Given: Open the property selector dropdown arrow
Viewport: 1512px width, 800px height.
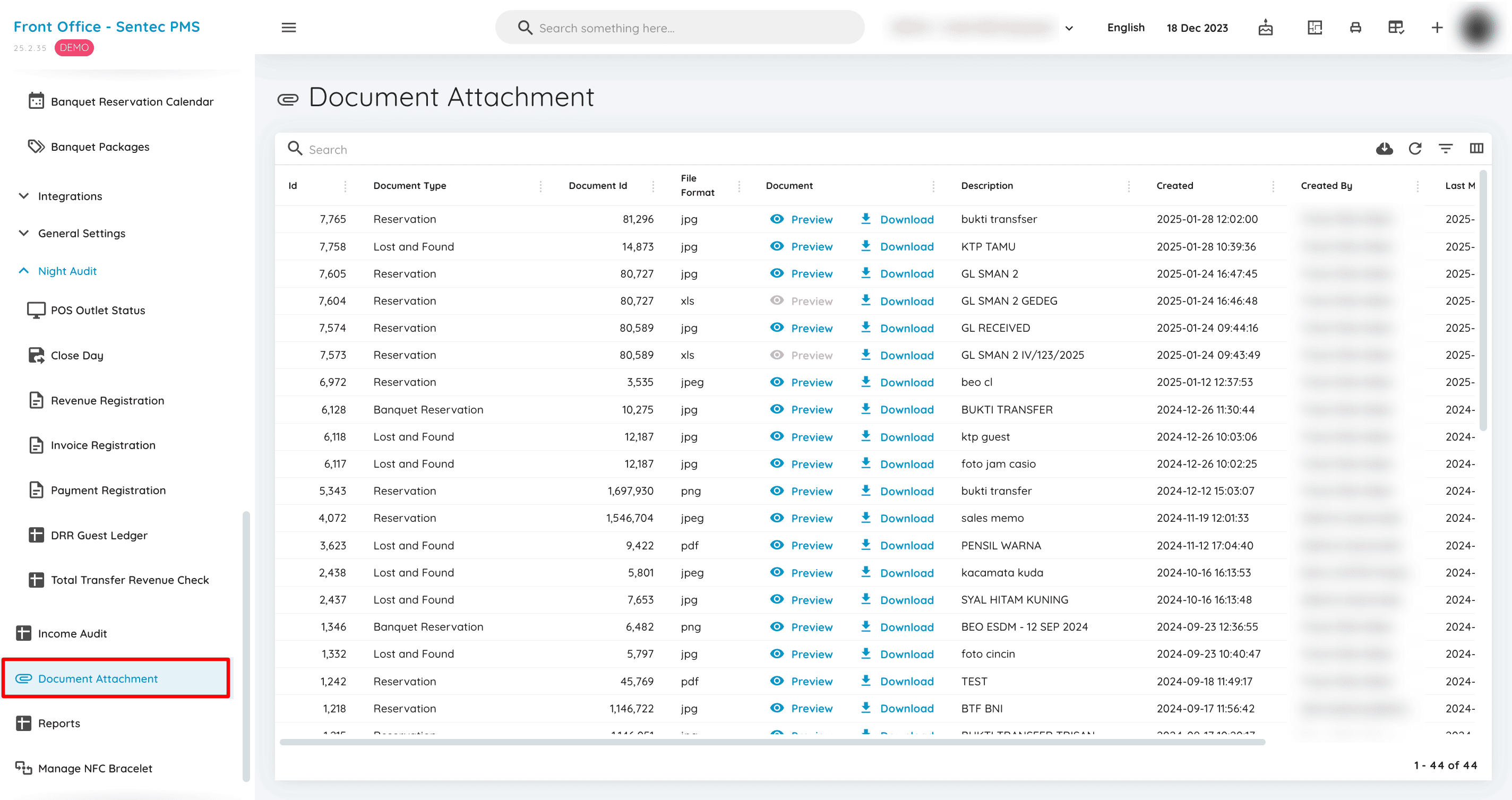Looking at the screenshot, I should point(1069,28).
